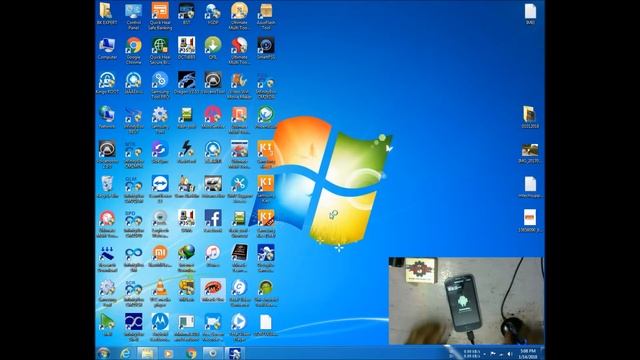The image size is (640, 360).
Task: Open the green arrow shortcut in bottom-left corner
Action: click(107, 326)
